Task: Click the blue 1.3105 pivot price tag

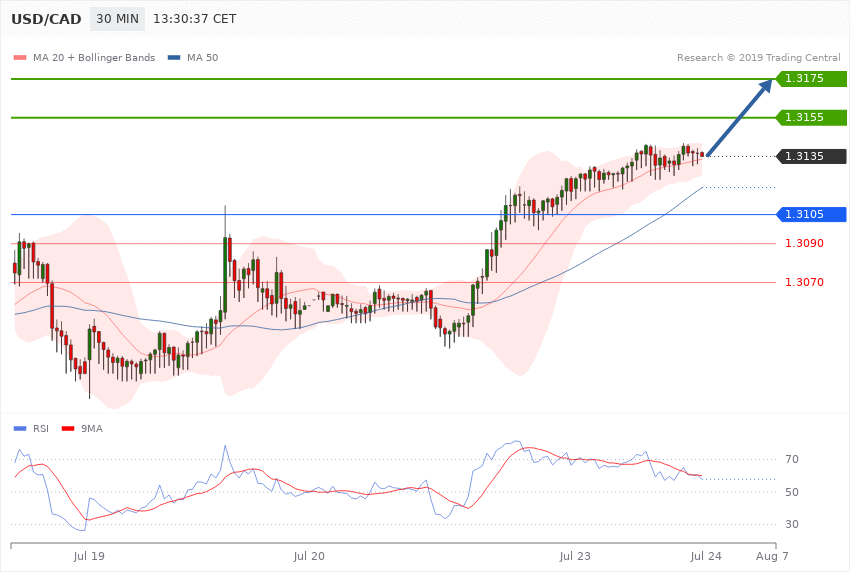Action: pyautogui.click(x=812, y=215)
